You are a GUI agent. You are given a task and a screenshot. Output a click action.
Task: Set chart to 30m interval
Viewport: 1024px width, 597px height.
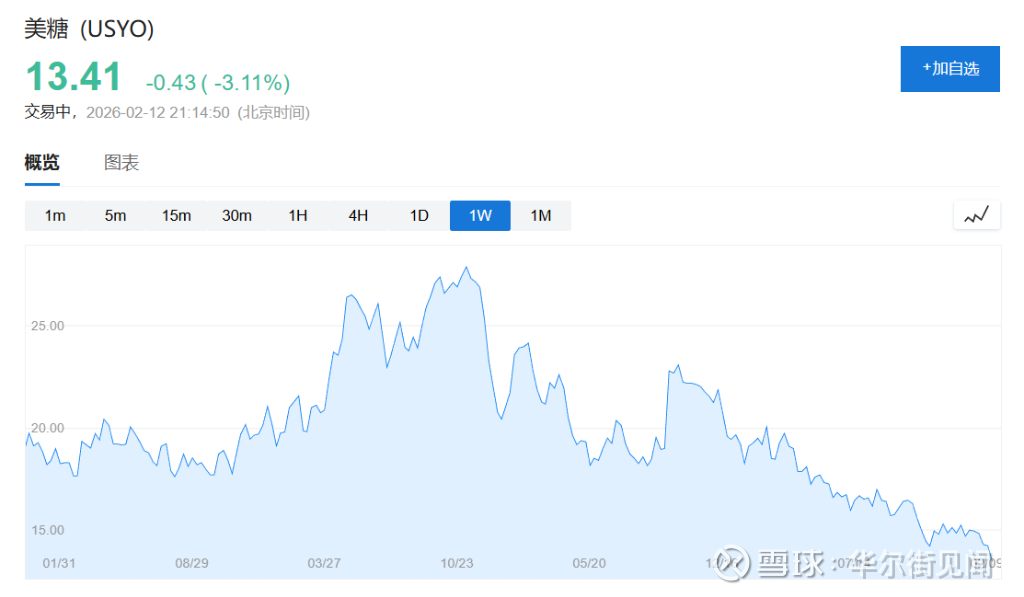pos(237,216)
